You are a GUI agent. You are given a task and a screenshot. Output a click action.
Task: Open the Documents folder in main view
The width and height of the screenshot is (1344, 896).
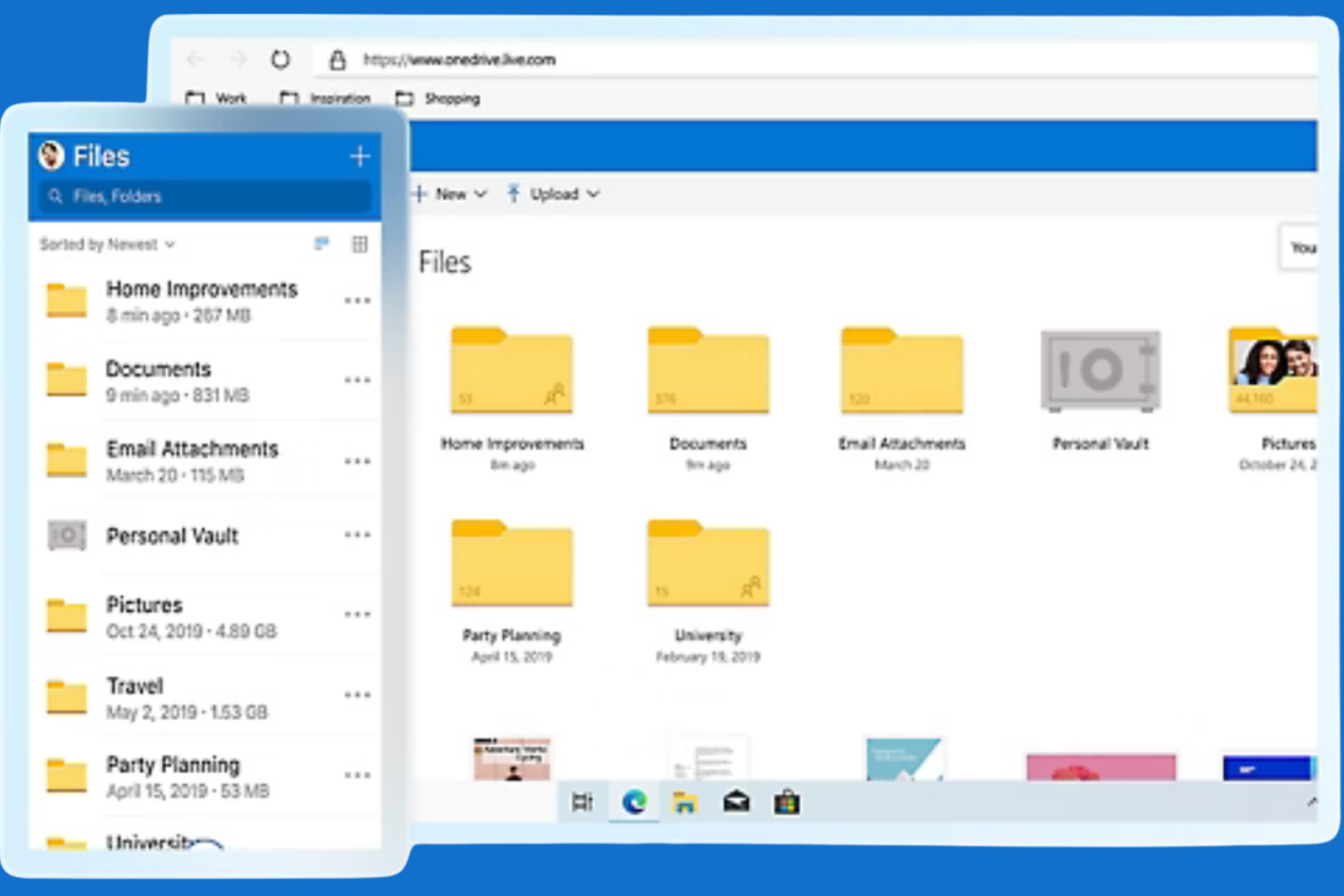pyautogui.click(x=708, y=372)
